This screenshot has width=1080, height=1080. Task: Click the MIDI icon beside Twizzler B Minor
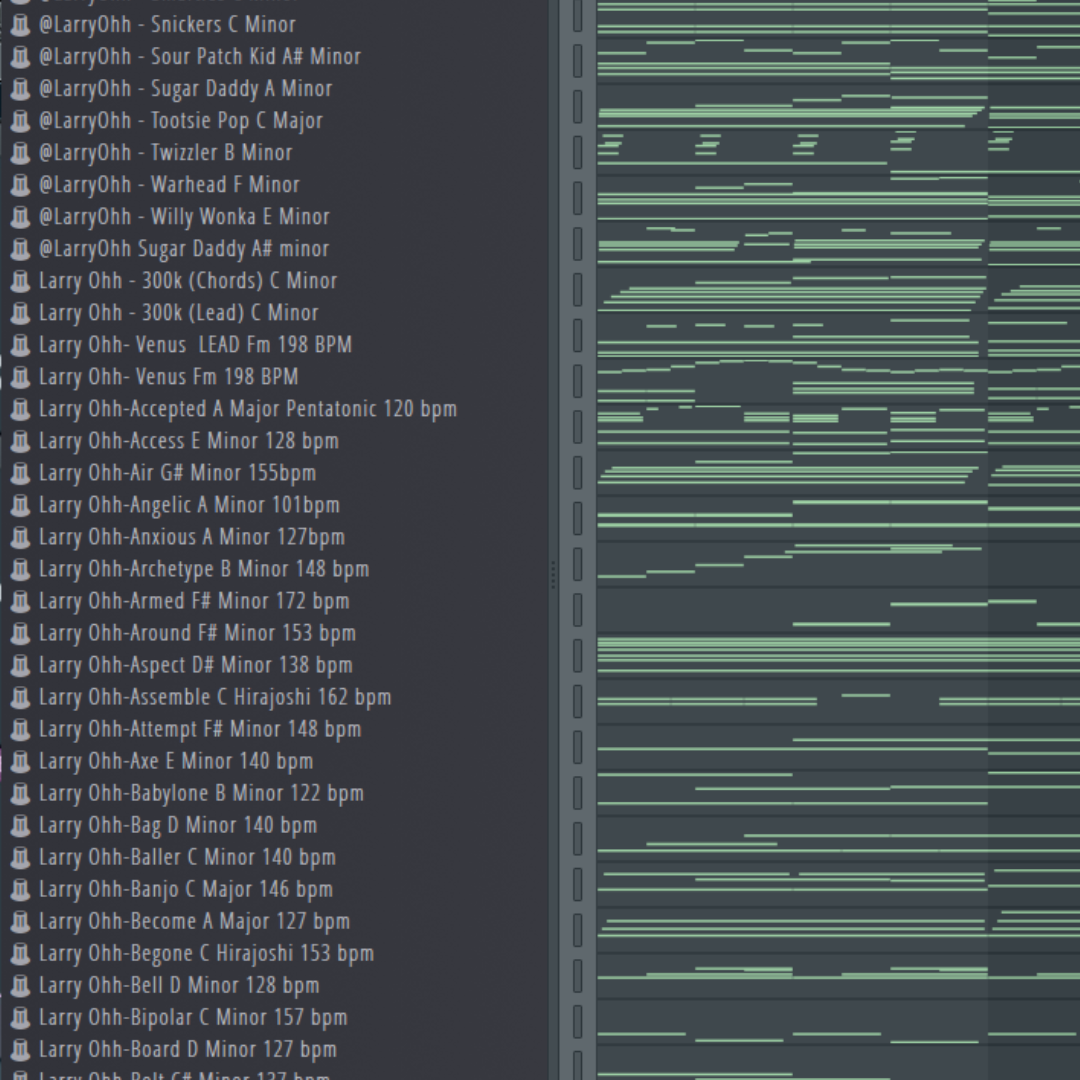(20, 153)
